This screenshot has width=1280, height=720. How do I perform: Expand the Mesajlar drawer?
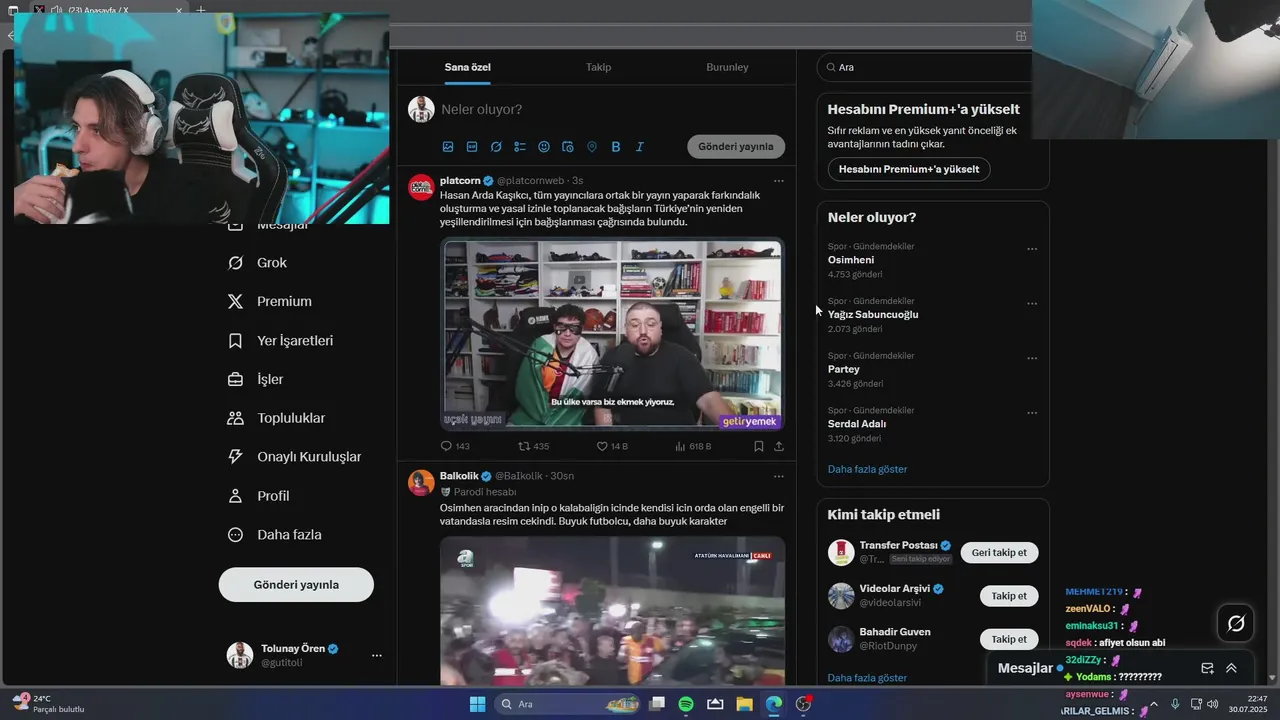(1231, 668)
